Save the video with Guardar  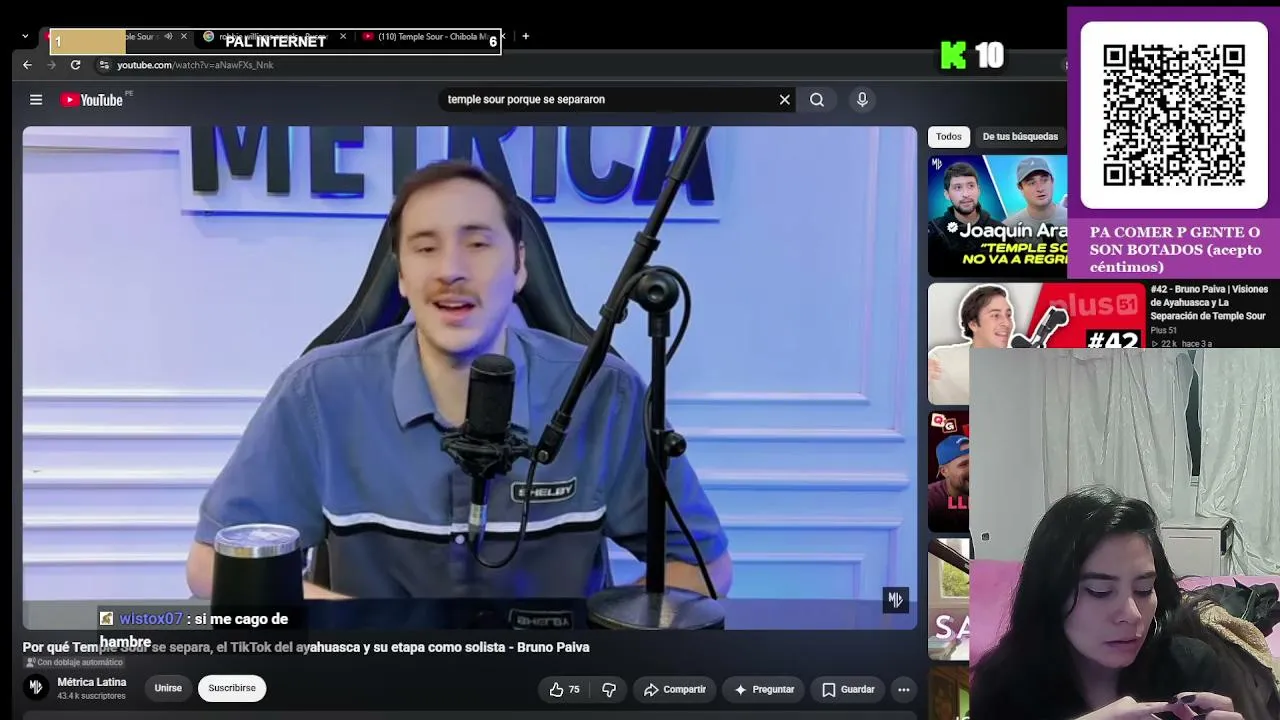pos(848,689)
